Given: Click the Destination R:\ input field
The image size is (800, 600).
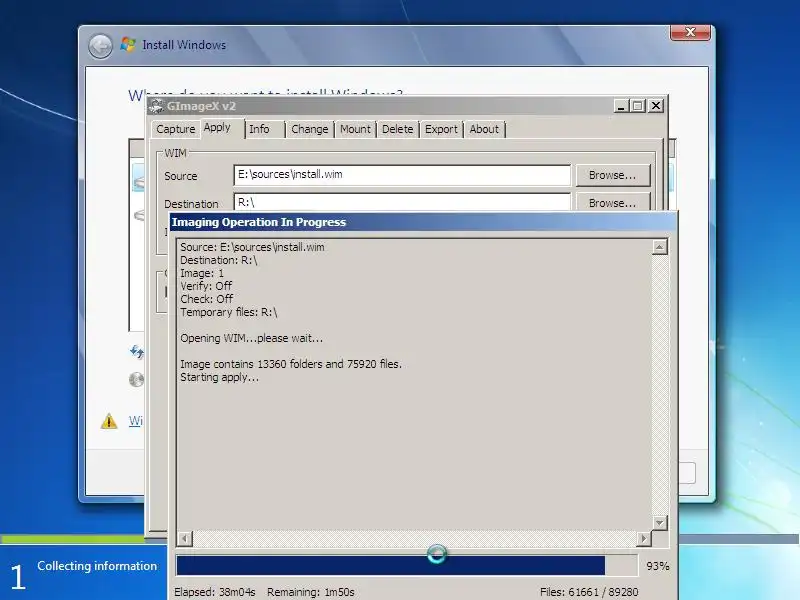Looking at the screenshot, I should [402, 202].
